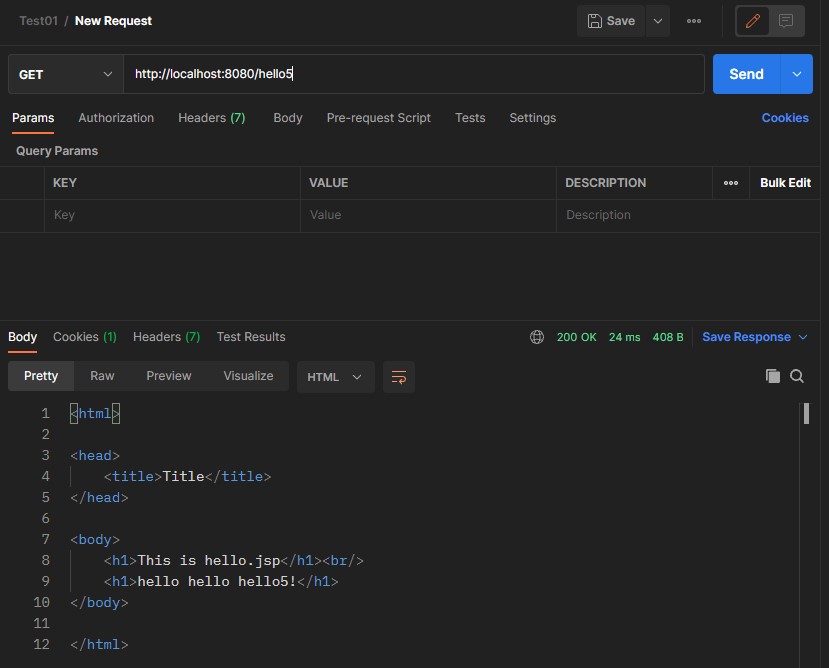Image resolution: width=829 pixels, height=668 pixels.
Task: Select the Visualize response view
Action: click(x=248, y=376)
